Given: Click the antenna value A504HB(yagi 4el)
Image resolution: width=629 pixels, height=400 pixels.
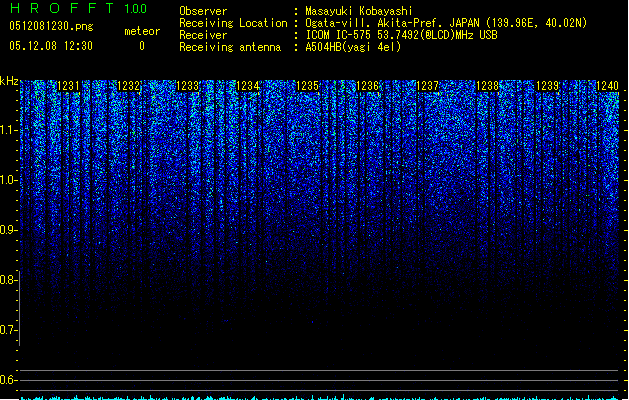Looking at the screenshot, I should (x=353, y=47).
